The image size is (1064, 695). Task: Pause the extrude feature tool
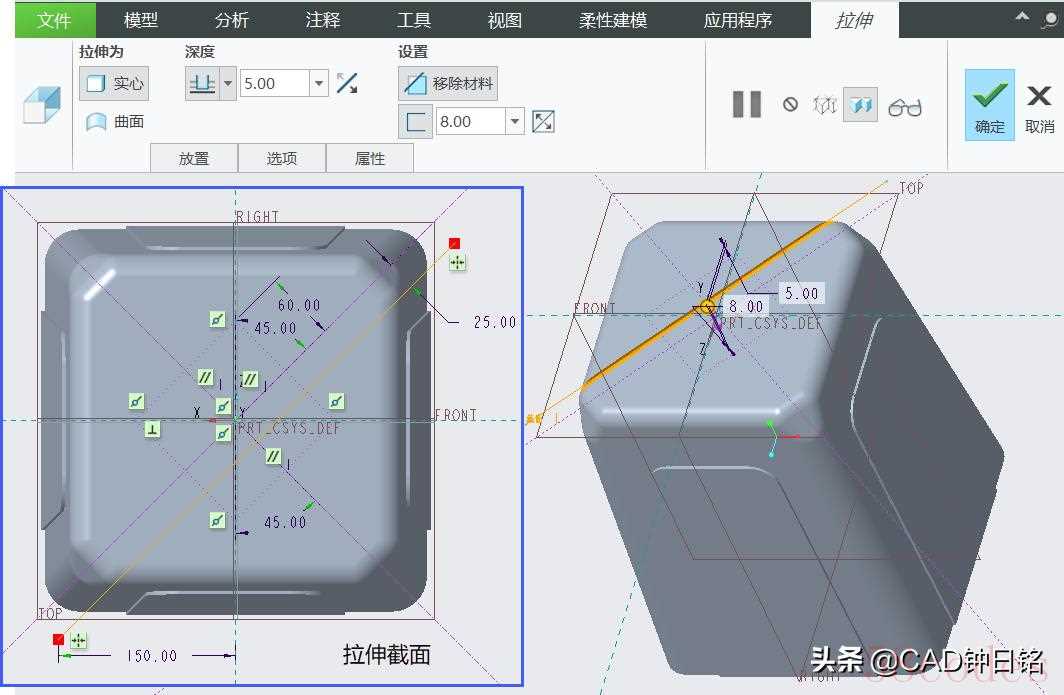[747, 104]
